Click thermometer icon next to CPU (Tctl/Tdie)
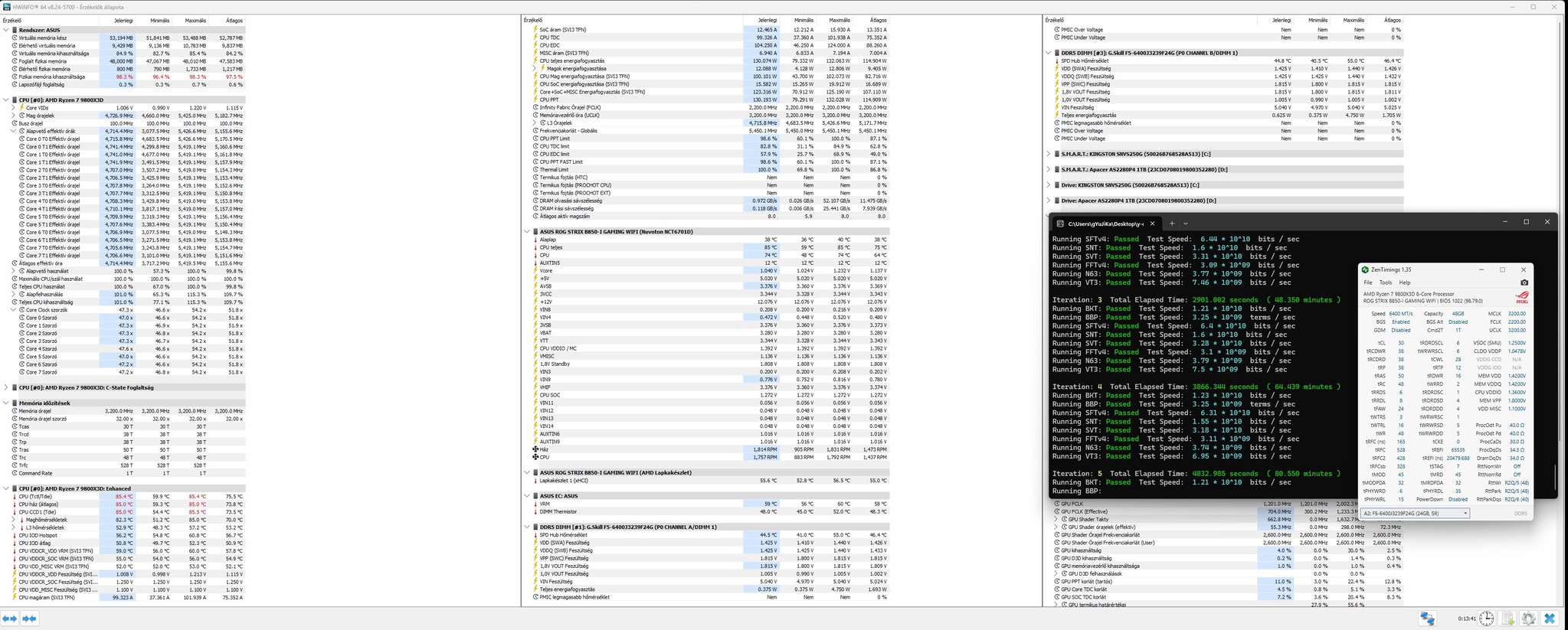Screen dimensions: 1568x630 pos(15,497)
